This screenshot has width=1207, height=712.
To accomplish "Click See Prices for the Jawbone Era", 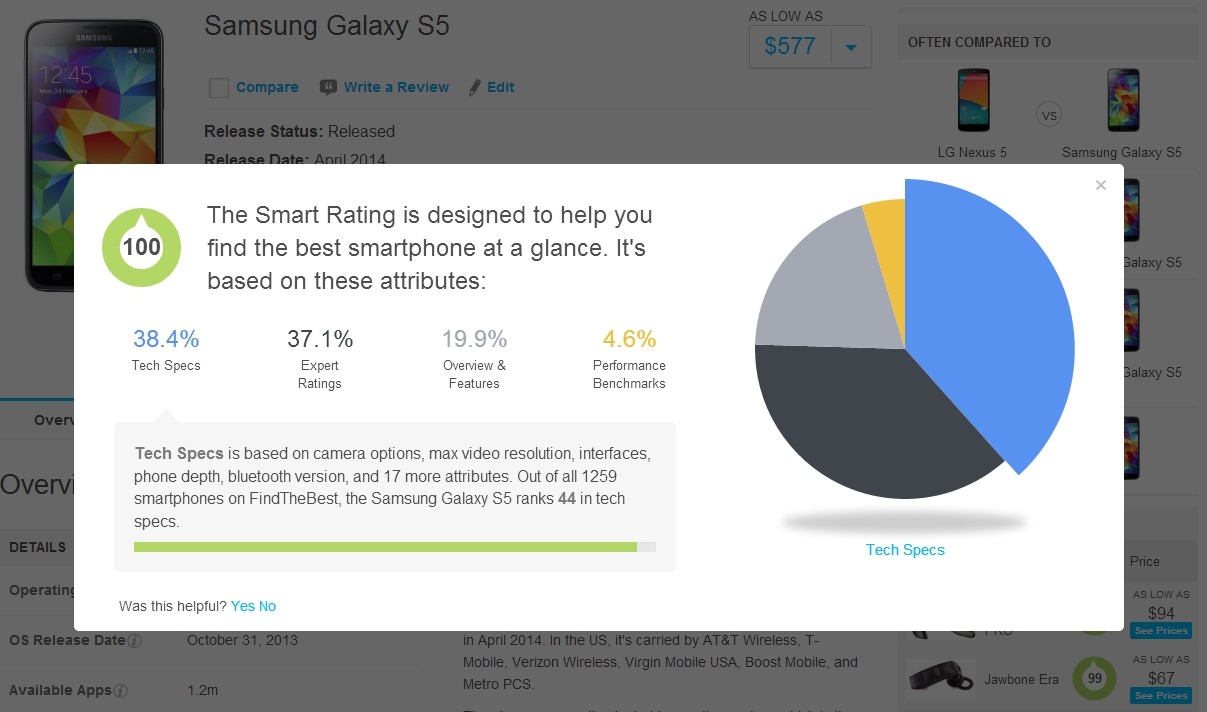I will pyautogui.click(x=1161, y=695).
